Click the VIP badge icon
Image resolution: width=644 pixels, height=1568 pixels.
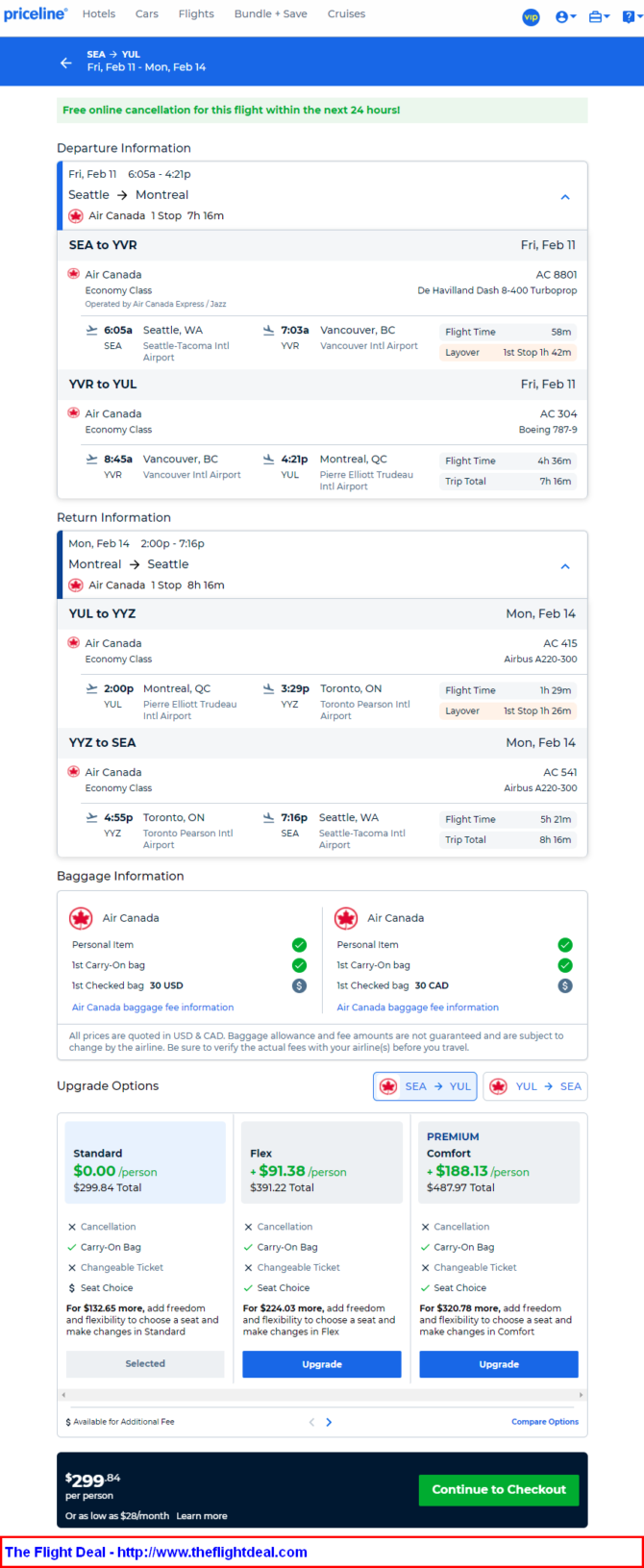(x=531, y=16)
